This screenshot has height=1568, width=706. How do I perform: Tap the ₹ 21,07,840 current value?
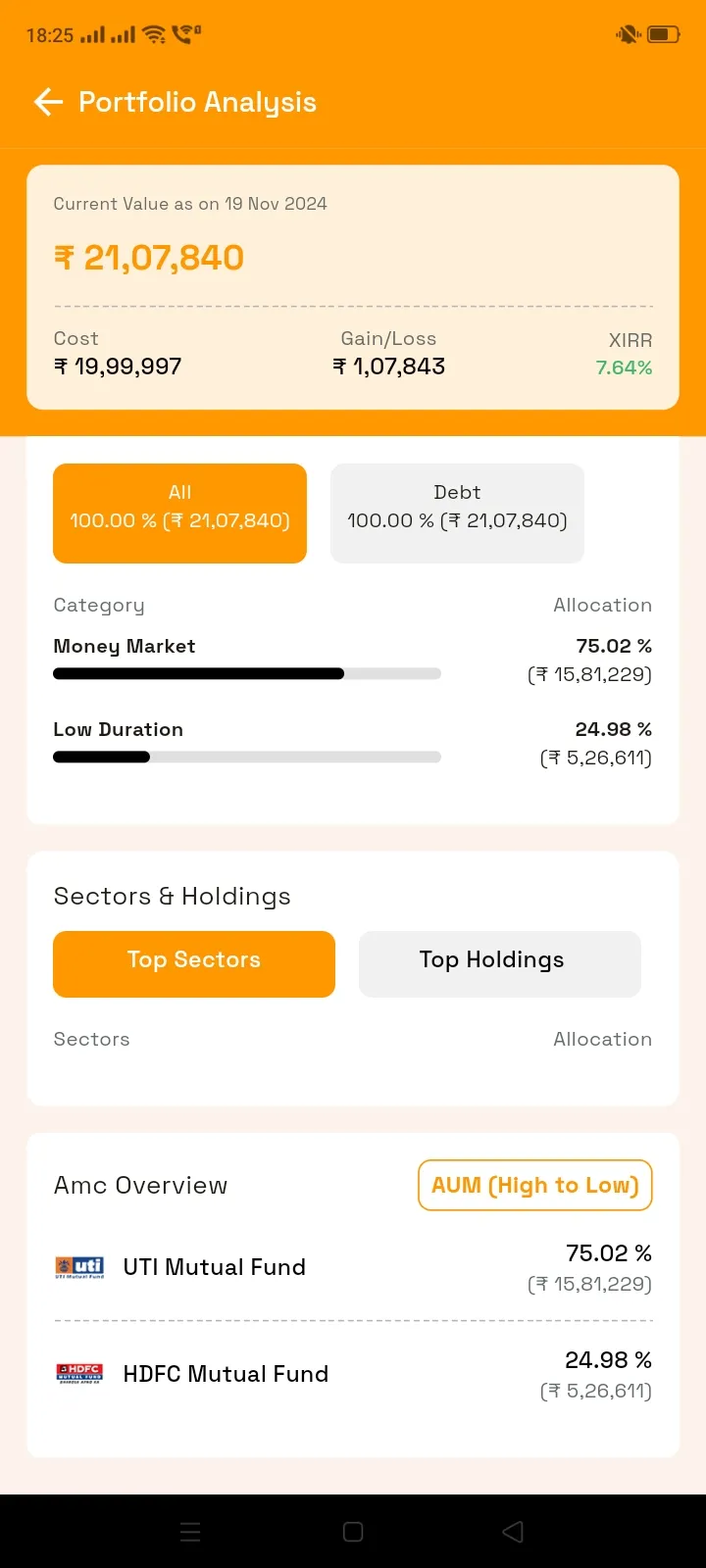coord(149,258)
